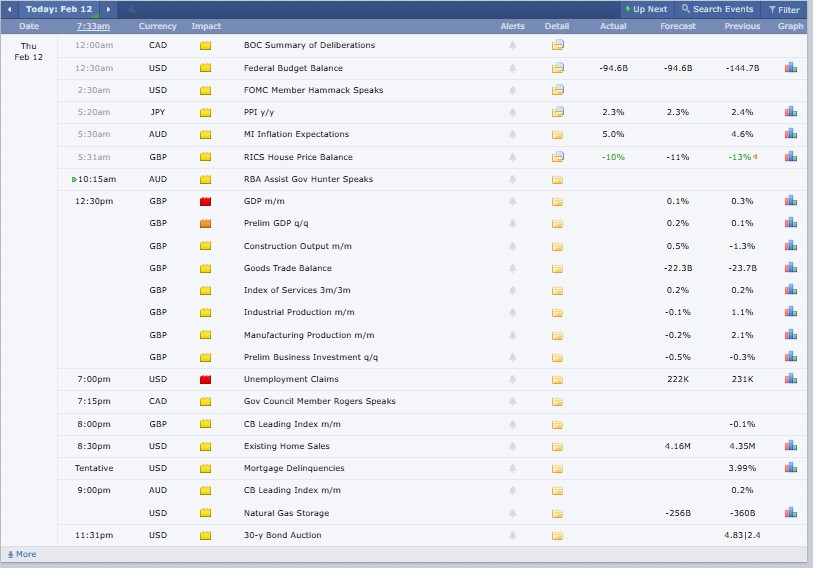Click 4.83|2.4 previous value for Bond Auction

pos(742,535)
